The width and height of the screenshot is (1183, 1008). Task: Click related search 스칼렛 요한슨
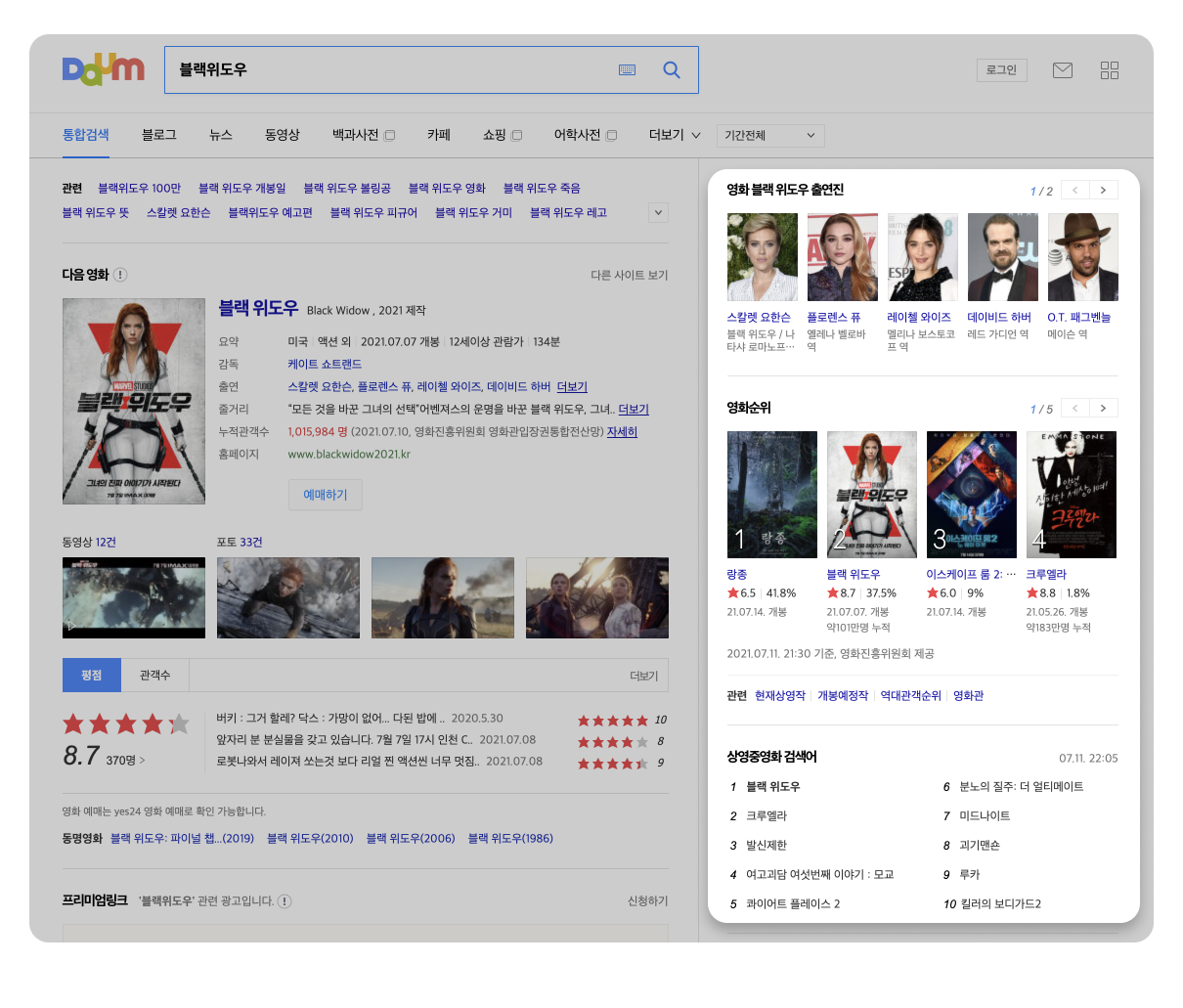coord(178,212)
